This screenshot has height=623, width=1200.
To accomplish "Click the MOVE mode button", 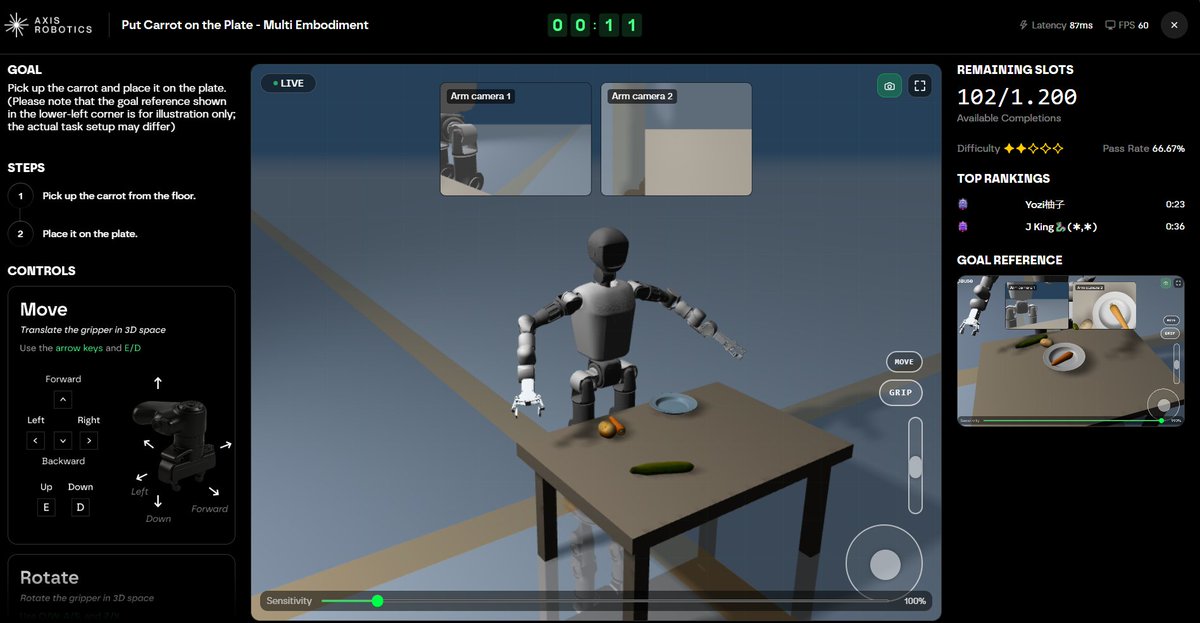I will [904, 362].
